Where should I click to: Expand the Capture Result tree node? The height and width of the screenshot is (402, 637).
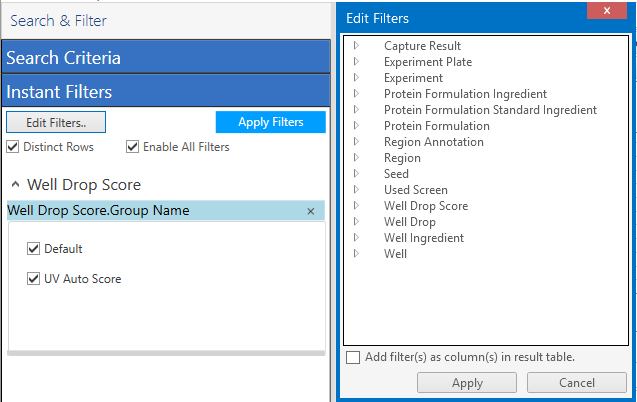click(356, 45)
